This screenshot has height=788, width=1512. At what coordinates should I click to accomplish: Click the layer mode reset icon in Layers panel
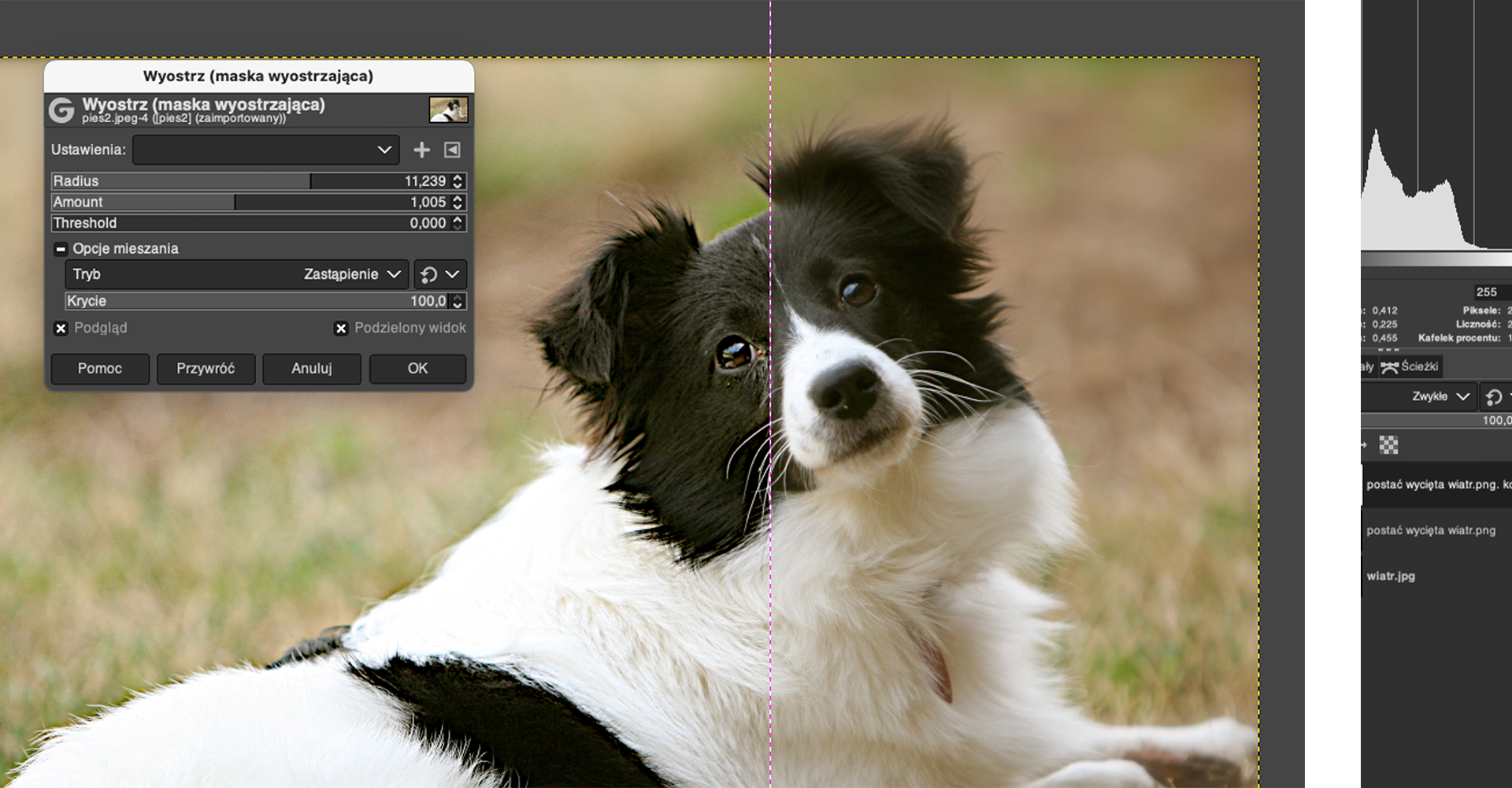1493,396
